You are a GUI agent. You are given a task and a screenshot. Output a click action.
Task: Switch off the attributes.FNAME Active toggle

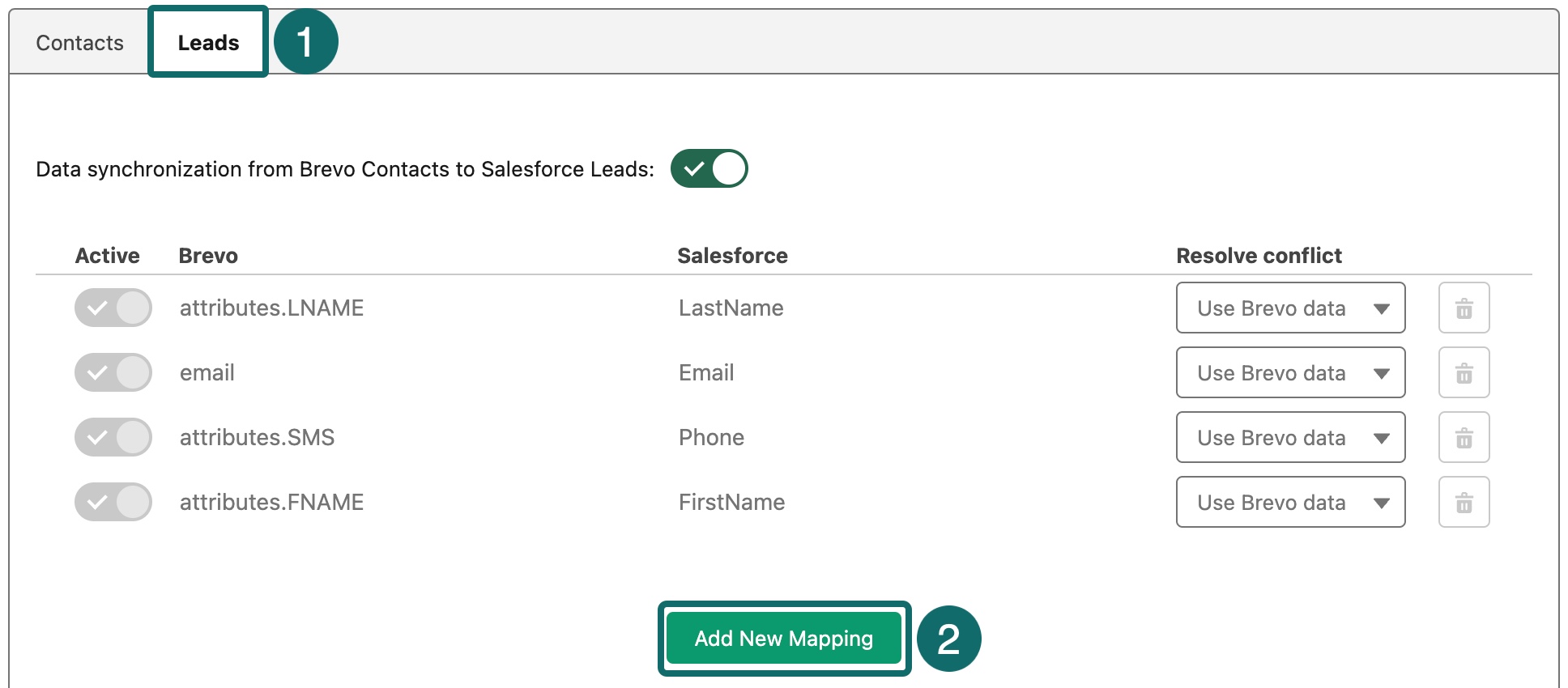point(113,502)
